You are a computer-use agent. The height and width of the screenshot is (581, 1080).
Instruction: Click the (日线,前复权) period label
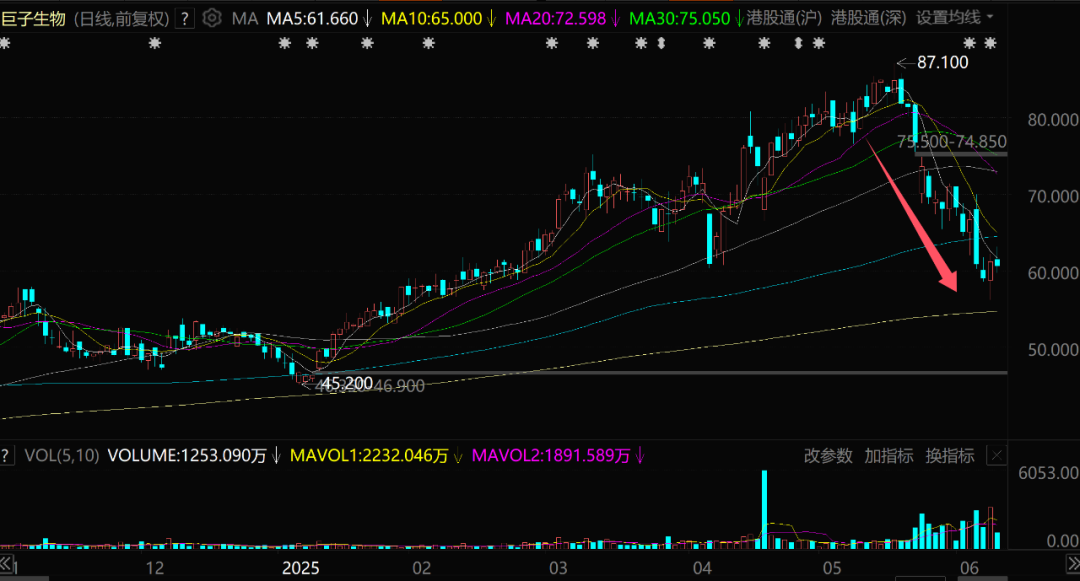tap(121, 19)
